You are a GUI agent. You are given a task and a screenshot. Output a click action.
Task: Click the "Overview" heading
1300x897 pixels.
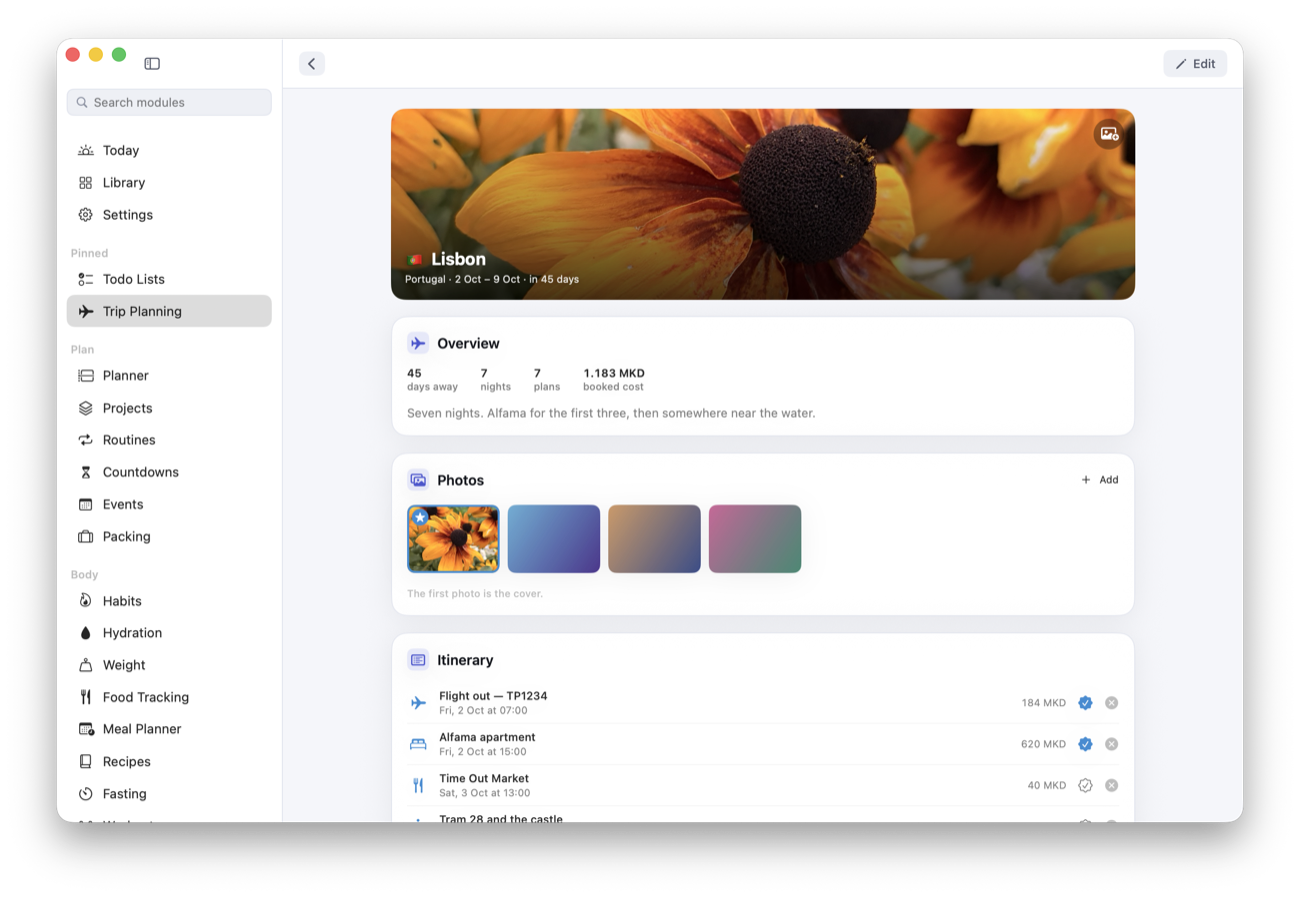468,343
